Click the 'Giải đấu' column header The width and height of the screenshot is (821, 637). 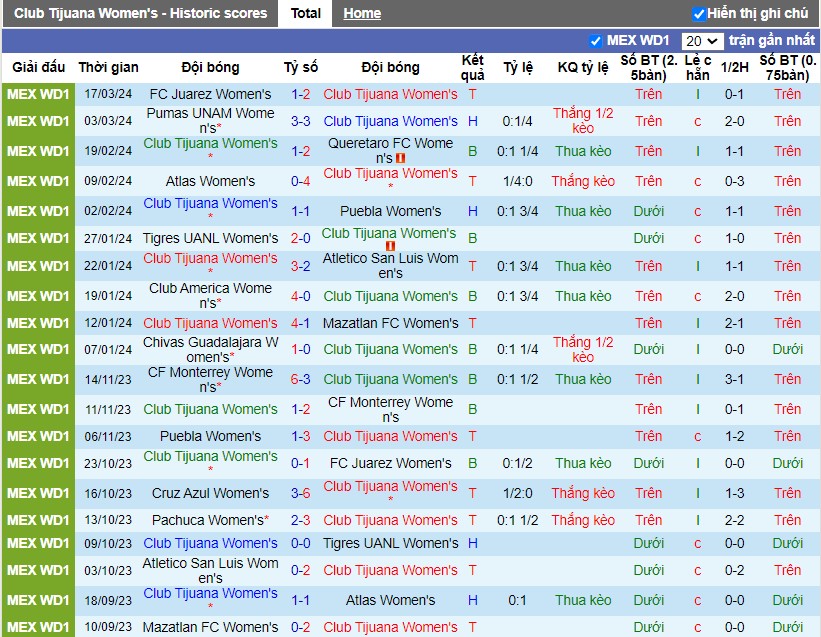click(x=39, y=68)
